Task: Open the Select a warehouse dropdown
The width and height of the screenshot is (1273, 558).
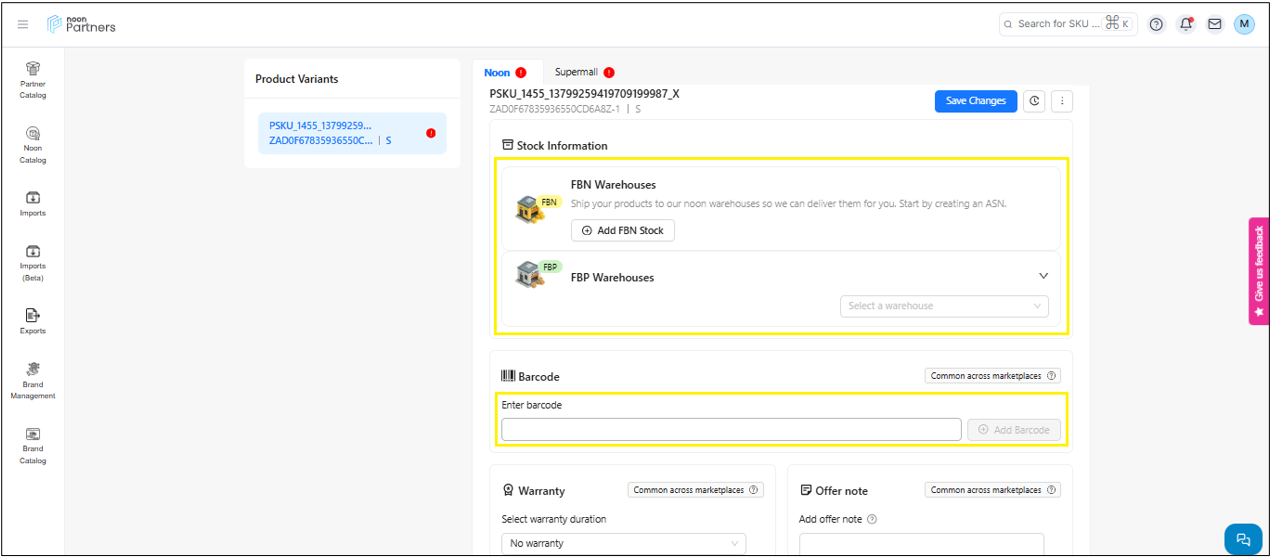Action: click(943, 306)
